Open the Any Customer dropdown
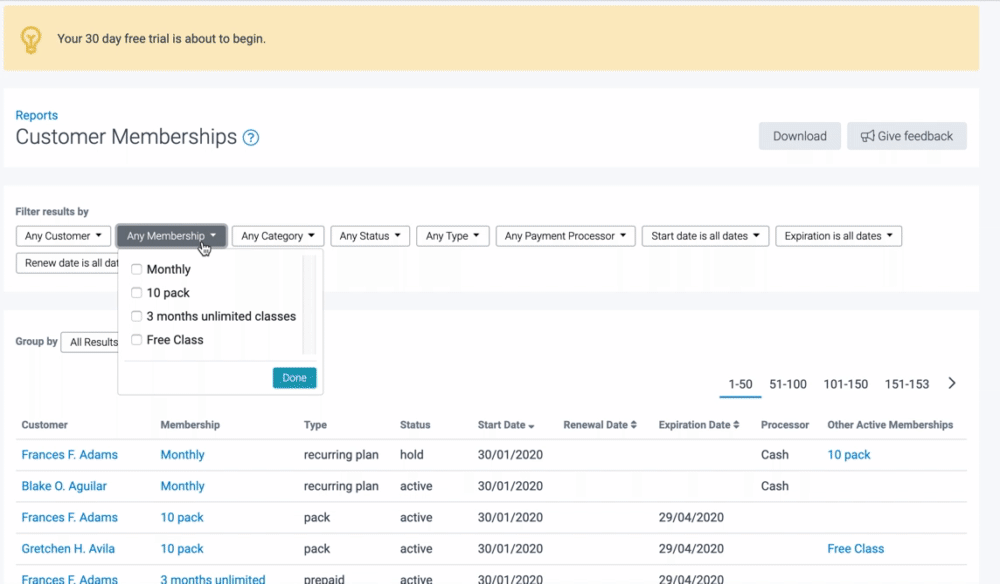Viewport: 1000px width, 584px height. pyautogui.click(x=64, y=236)
